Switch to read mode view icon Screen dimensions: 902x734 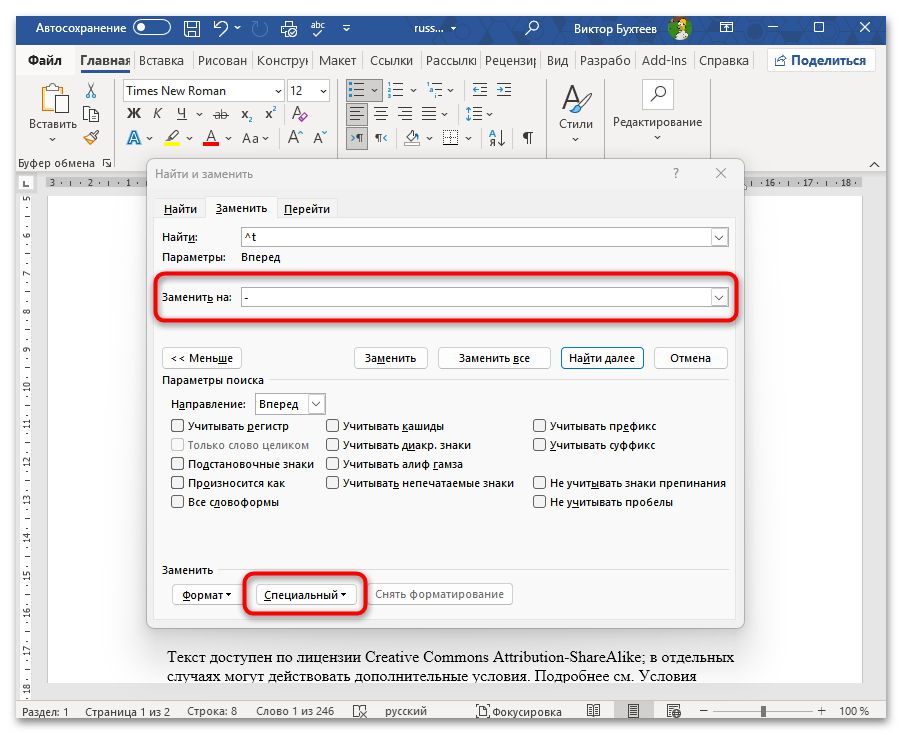click(594, 711)
